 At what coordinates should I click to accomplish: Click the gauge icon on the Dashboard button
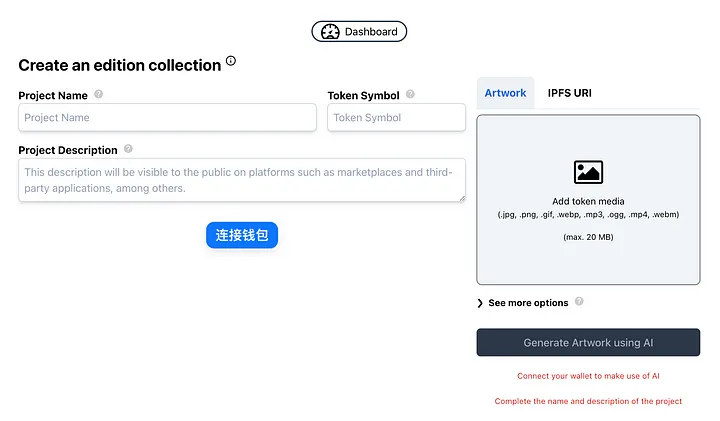tap(330, 32)
